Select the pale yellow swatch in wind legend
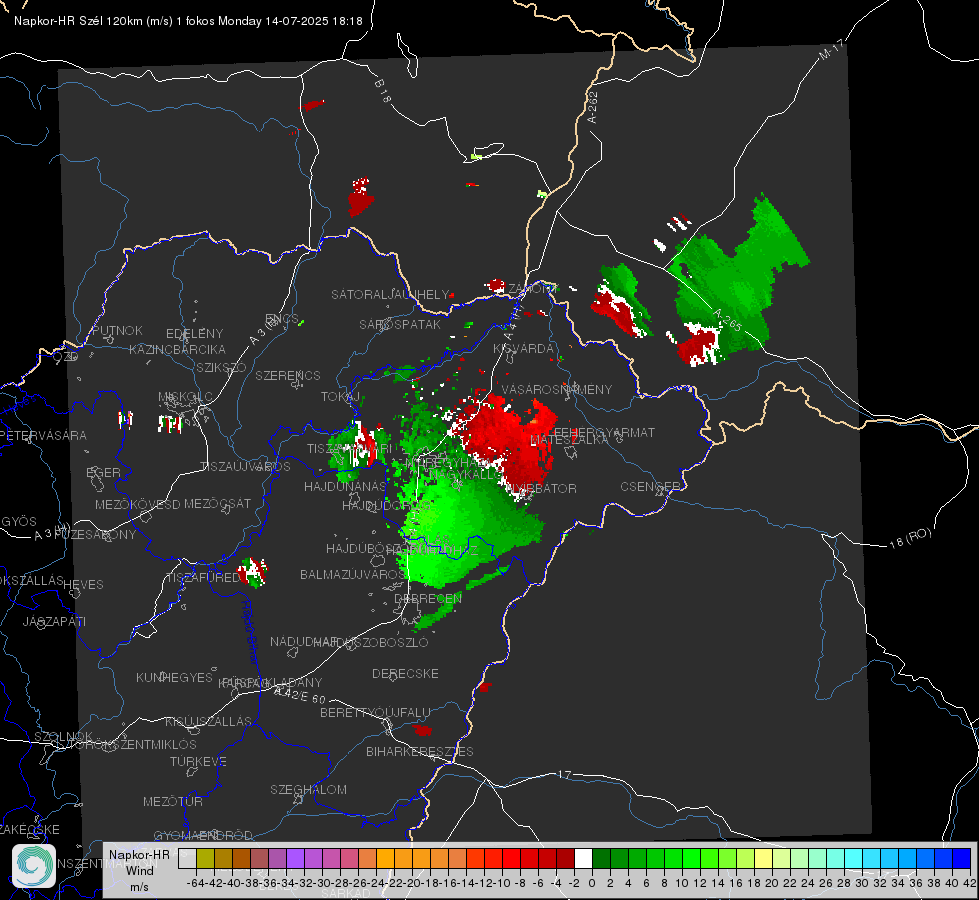Viewport: 979px width, 900px height. (x=764, y=859)
